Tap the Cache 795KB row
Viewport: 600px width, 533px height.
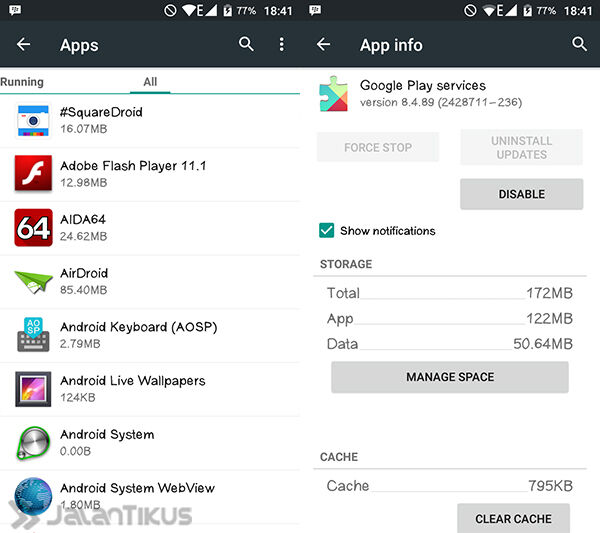pyautogui.click(x=450, y=486)
